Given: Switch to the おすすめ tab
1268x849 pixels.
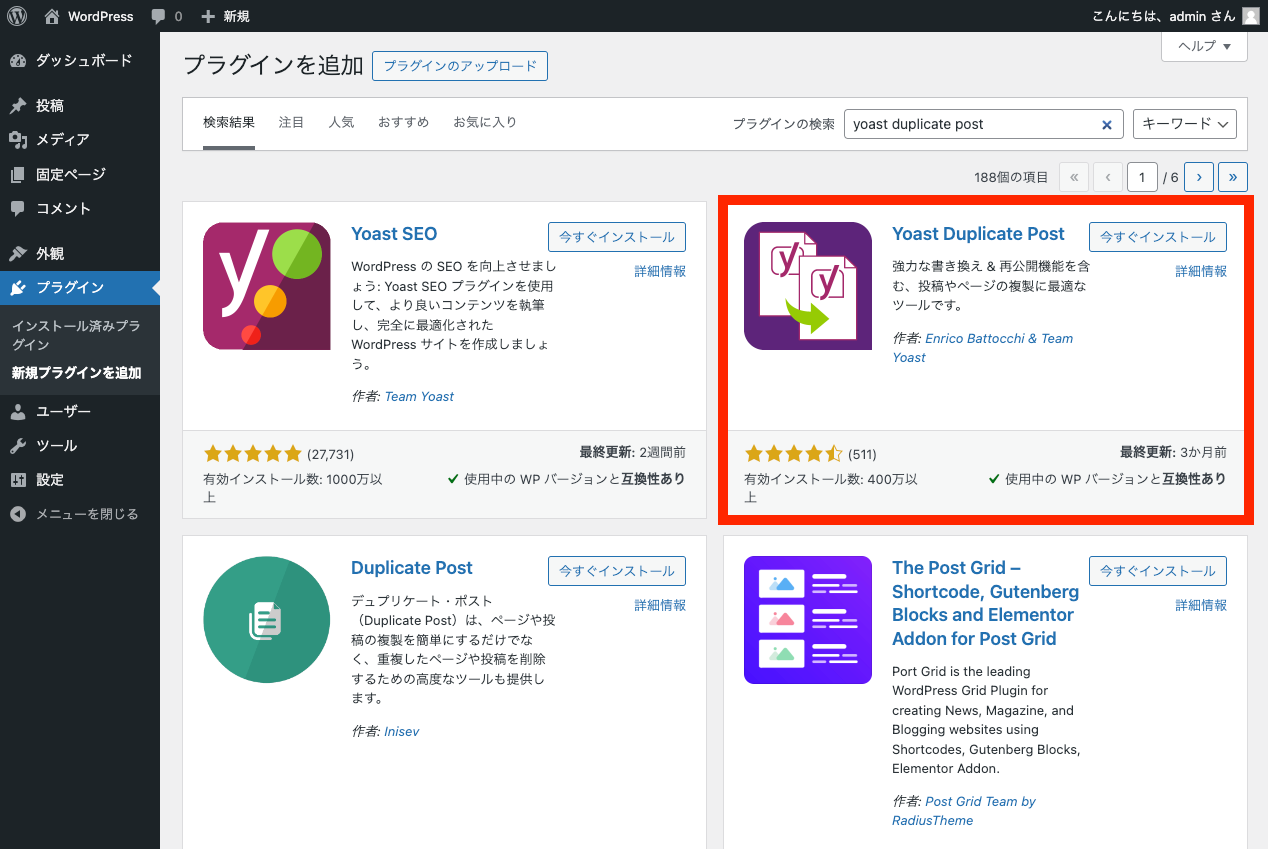Looking at the screenshot, I should (x=403, y=122).
